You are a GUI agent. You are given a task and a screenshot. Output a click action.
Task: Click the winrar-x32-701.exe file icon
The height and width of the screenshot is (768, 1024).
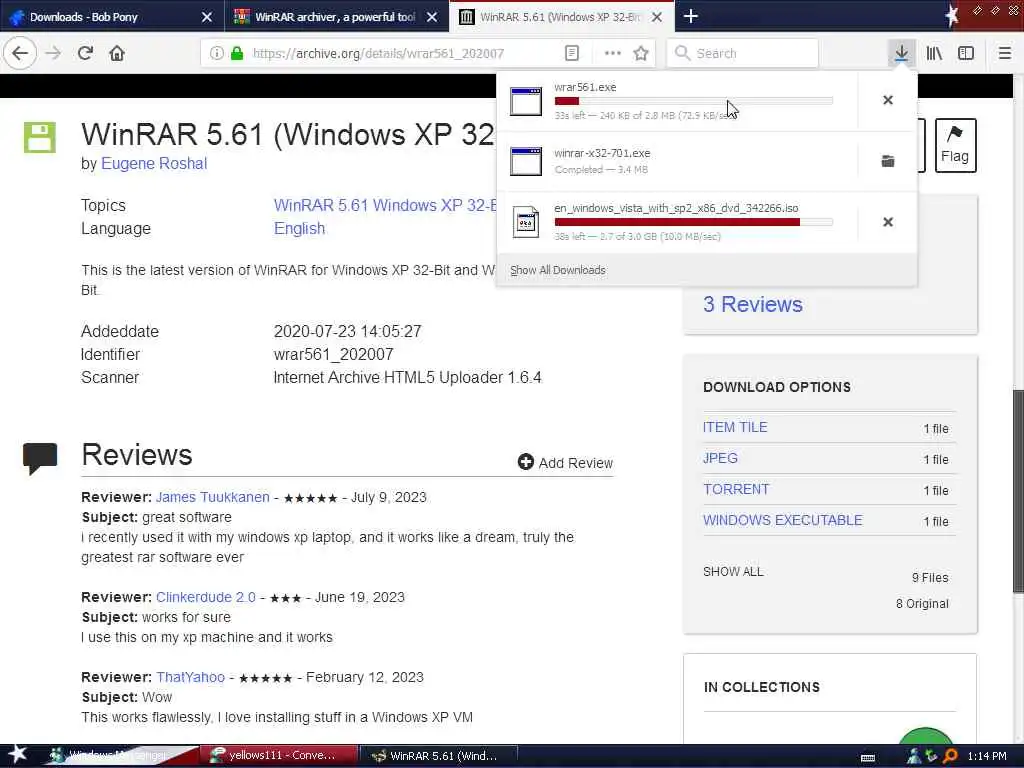coord(526,161)
